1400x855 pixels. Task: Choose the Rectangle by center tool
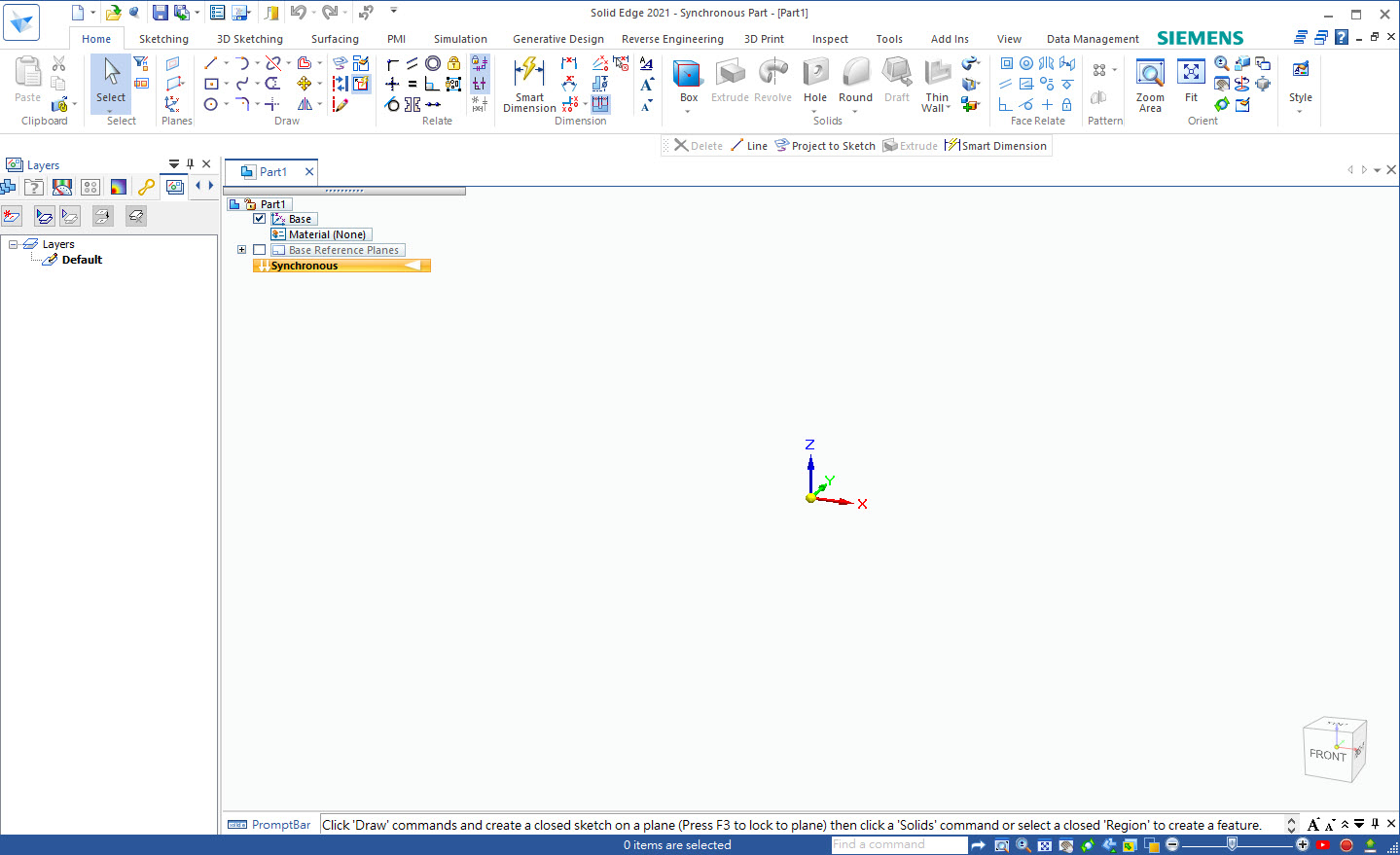210,84
